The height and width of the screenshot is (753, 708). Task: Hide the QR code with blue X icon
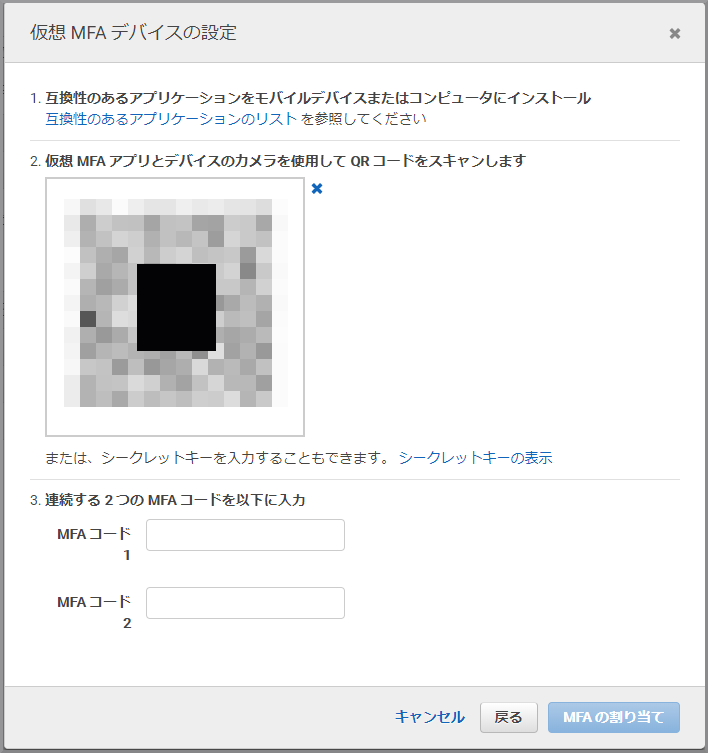click(x=317, y=189)
